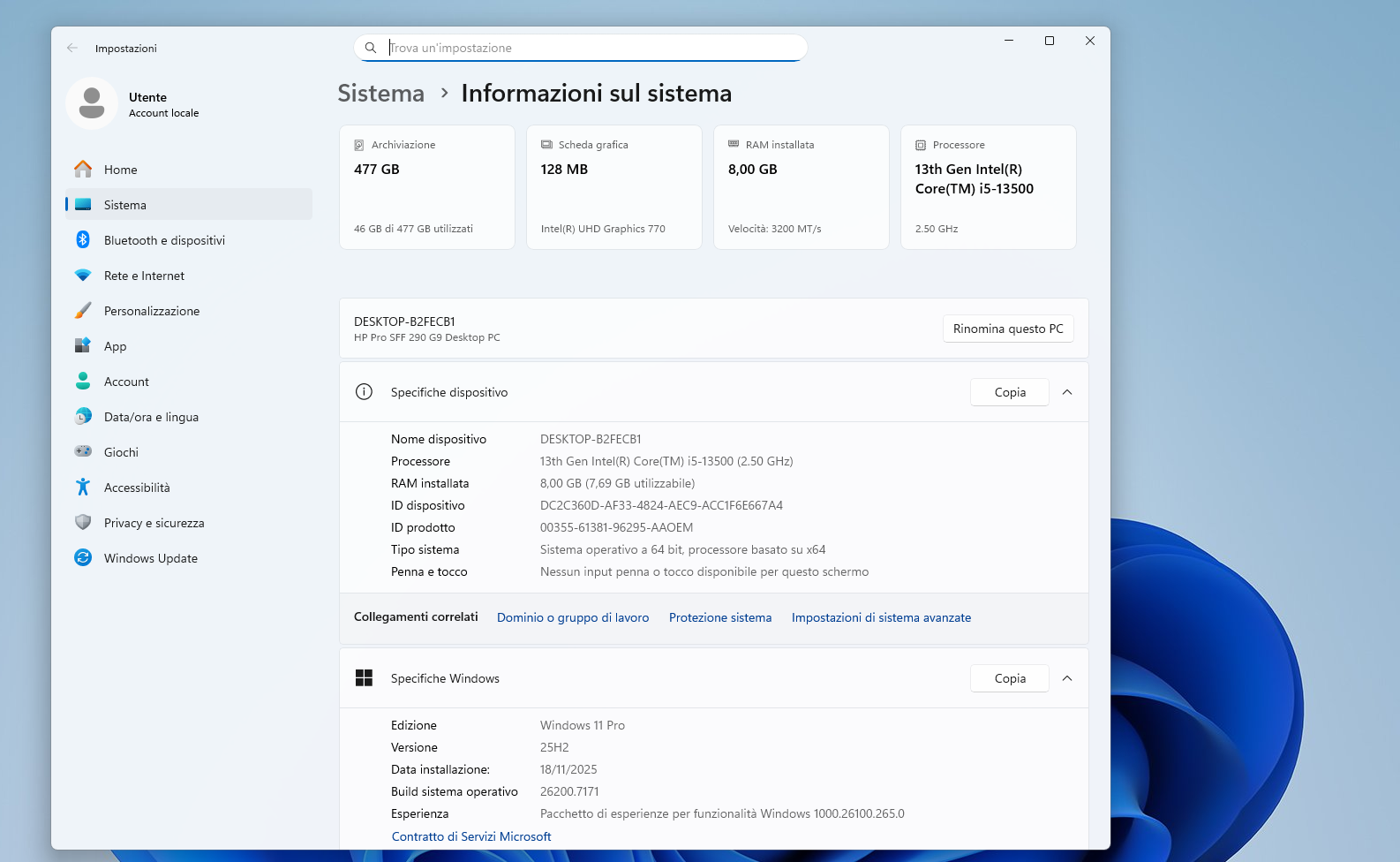This screenshot has height=862, width=1400.
Task: Click the Data installazione value 18/11/2025
Action: click(x=568, y=769)
